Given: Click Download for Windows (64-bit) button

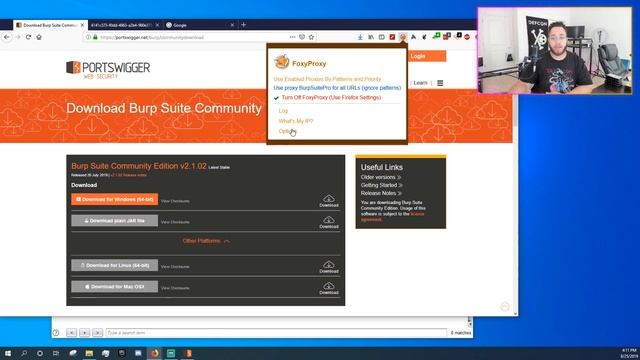Looking at the screenshot, I should pyautogui.click(x=115, y=199).
